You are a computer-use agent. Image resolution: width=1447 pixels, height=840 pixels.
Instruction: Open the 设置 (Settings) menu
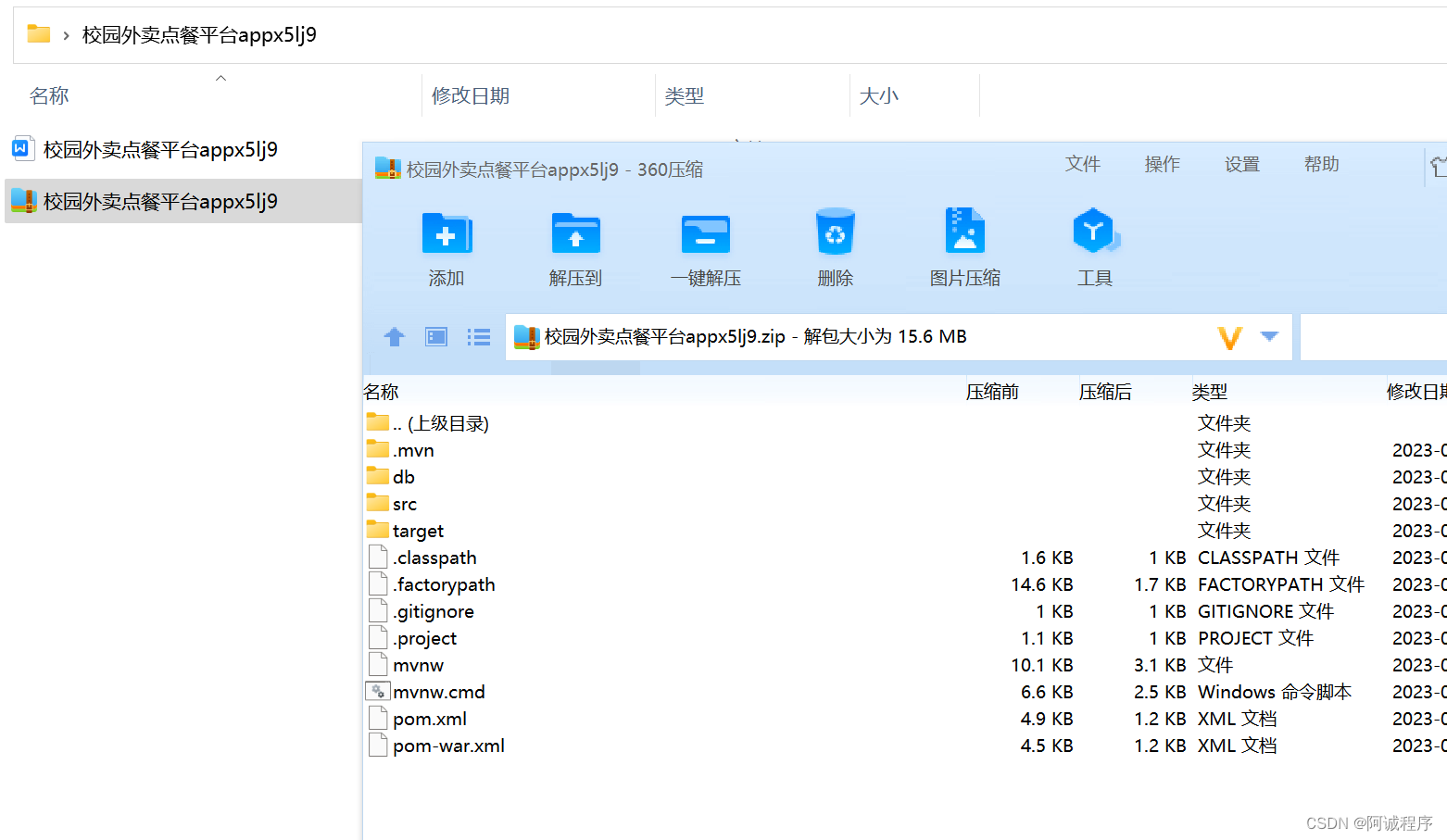coord(1241,164)
